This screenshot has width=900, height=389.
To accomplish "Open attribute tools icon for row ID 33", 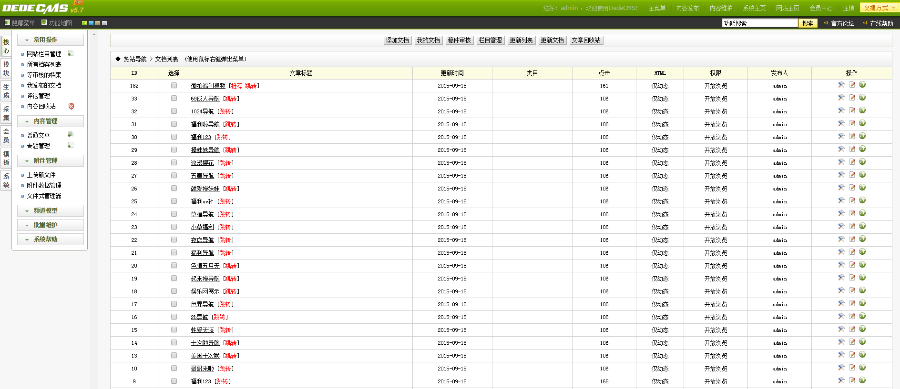I will (841, 98).
